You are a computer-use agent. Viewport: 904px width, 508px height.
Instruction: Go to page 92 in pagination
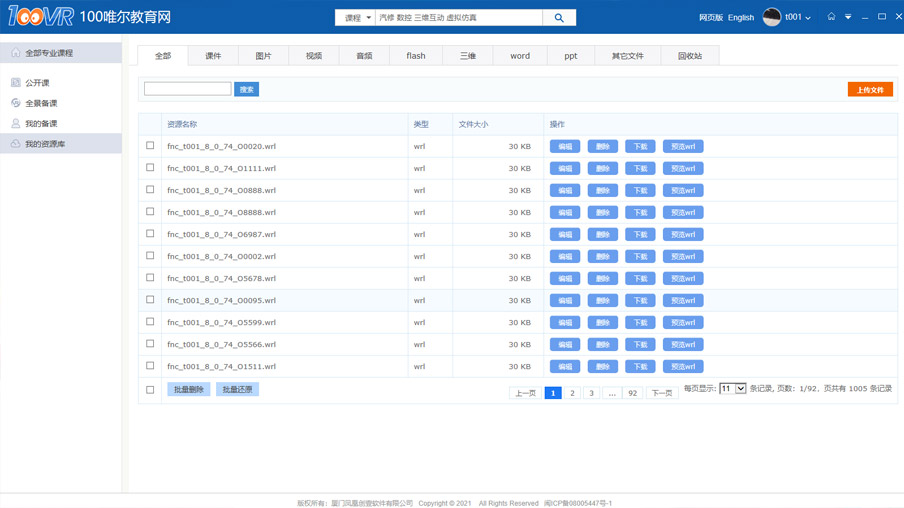point(632,393)
